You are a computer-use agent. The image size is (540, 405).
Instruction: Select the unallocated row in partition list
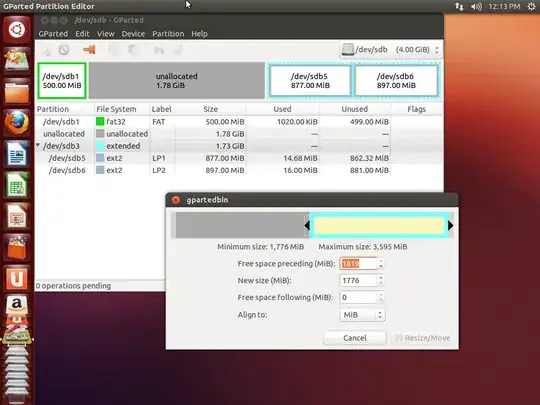(239, 134)
